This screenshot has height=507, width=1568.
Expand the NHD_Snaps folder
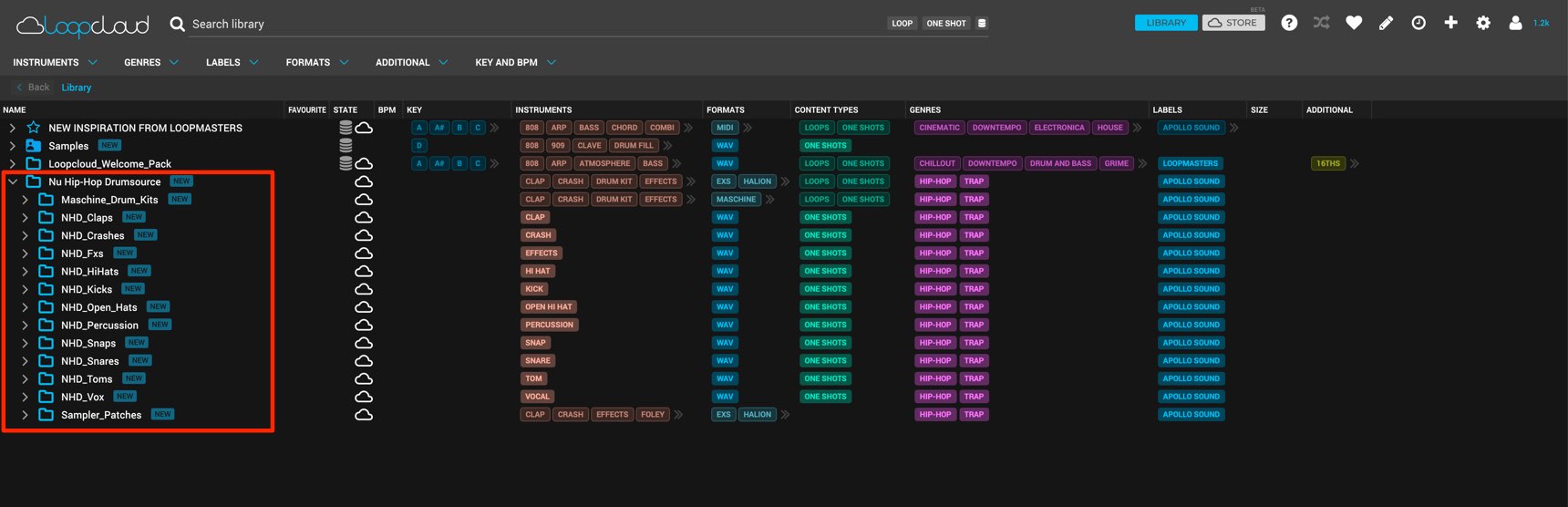26,343
